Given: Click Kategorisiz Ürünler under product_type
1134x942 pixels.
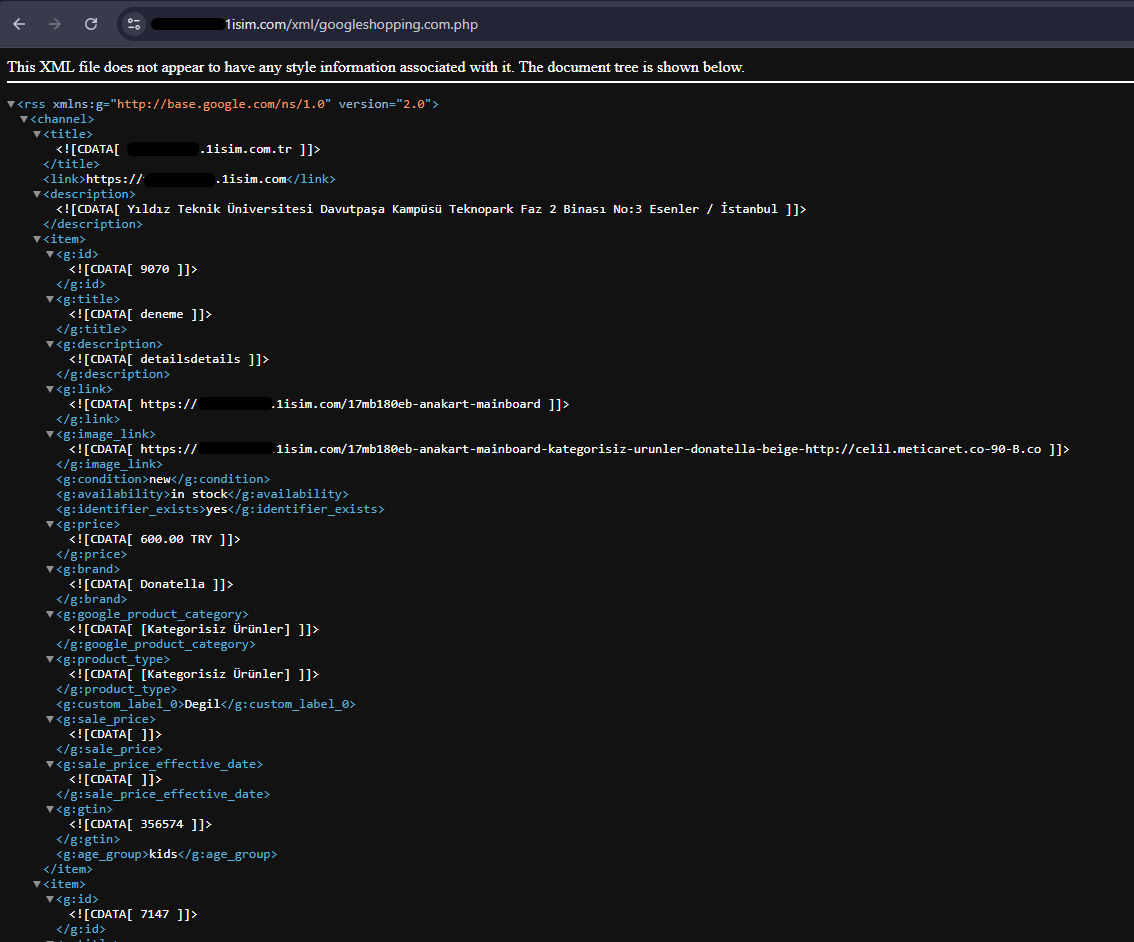Looking at the screenshot, I should pyautogui.click(x=216, y=674).
